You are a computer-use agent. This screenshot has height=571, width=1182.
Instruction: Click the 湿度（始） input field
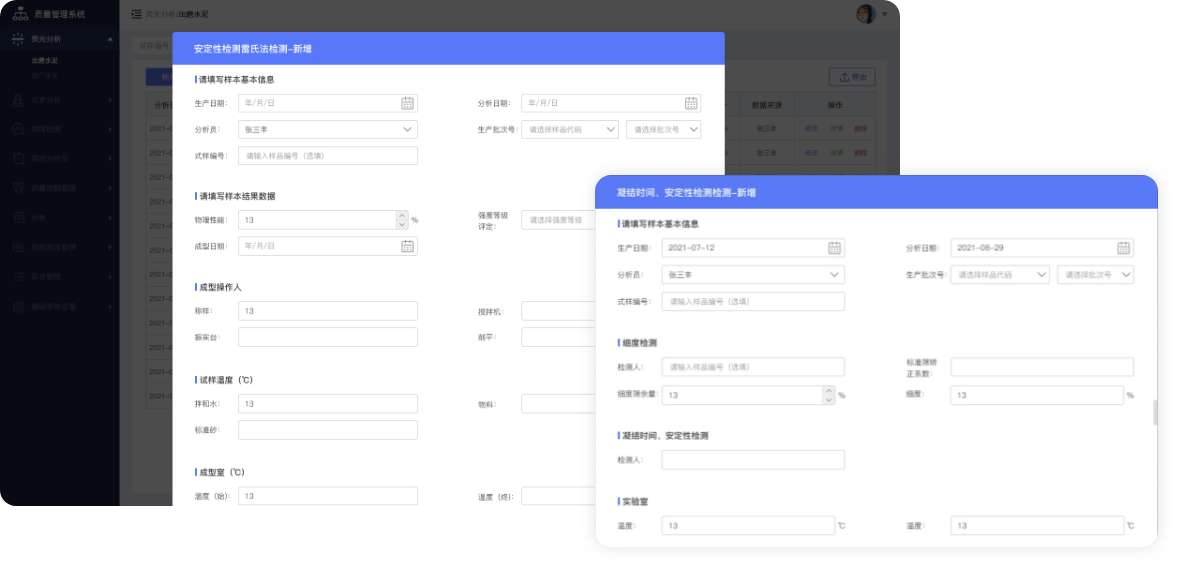coord(328,496)
